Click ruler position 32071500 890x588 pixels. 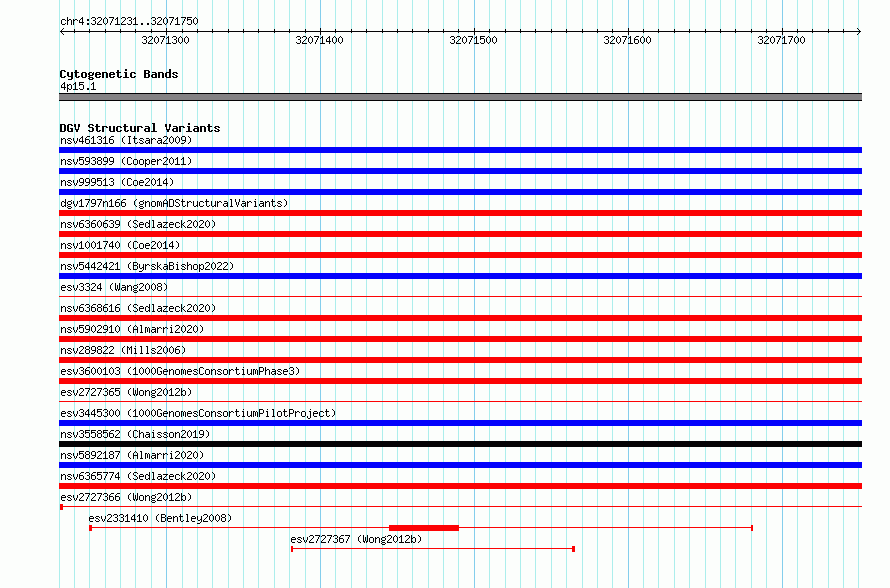click(x=473, y=40)
